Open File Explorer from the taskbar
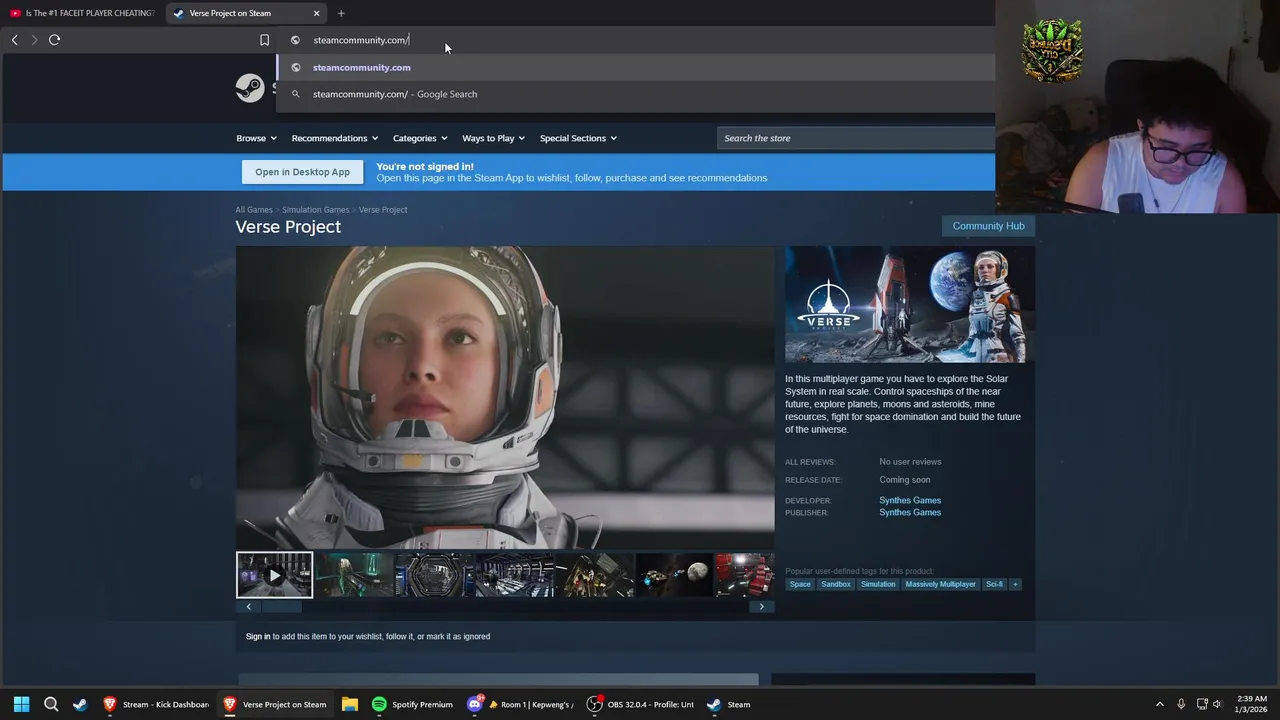The width and height of the screenshot is (1280, 720). [x=349, y=704]
